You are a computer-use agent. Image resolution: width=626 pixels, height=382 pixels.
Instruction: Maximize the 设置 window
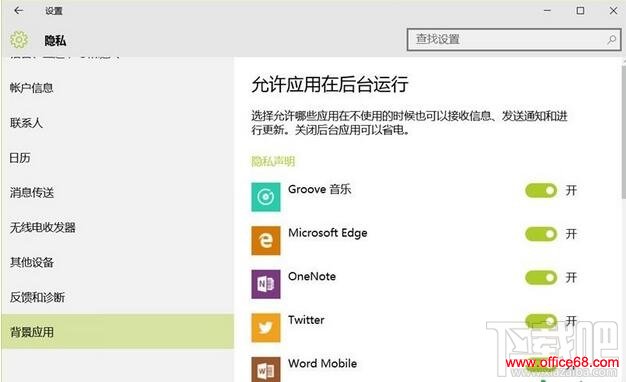pyautogui.click(x=580, y=11)
